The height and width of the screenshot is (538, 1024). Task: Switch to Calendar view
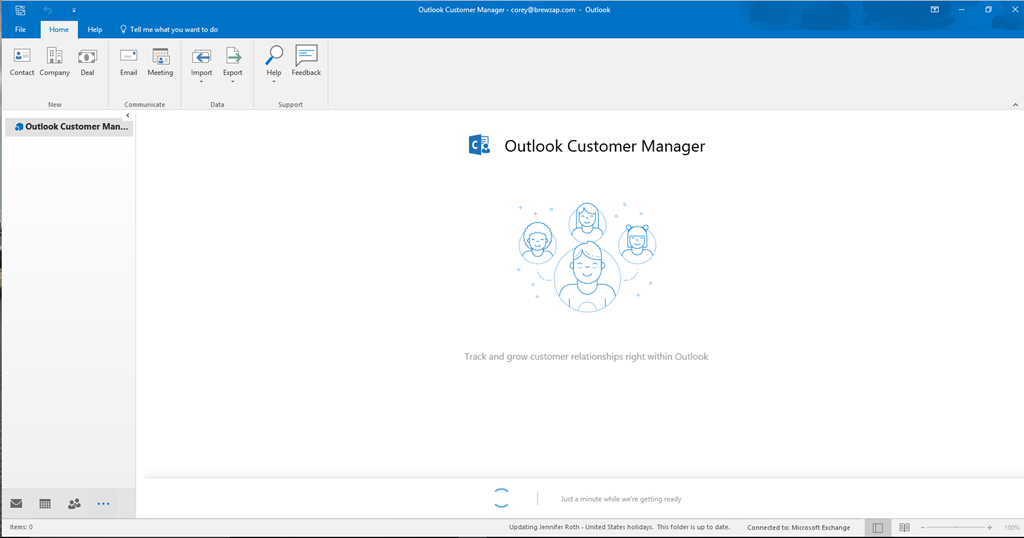point(45,503)
